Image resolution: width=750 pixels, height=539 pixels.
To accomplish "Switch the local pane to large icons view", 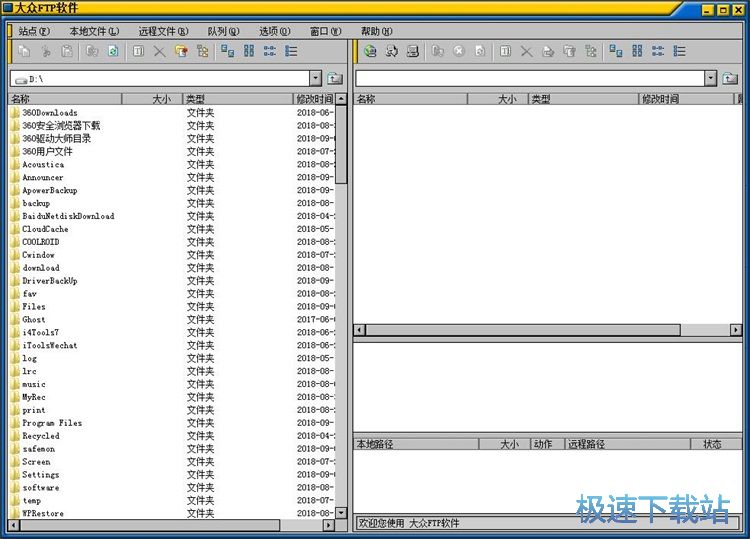I will pos(227,51).
